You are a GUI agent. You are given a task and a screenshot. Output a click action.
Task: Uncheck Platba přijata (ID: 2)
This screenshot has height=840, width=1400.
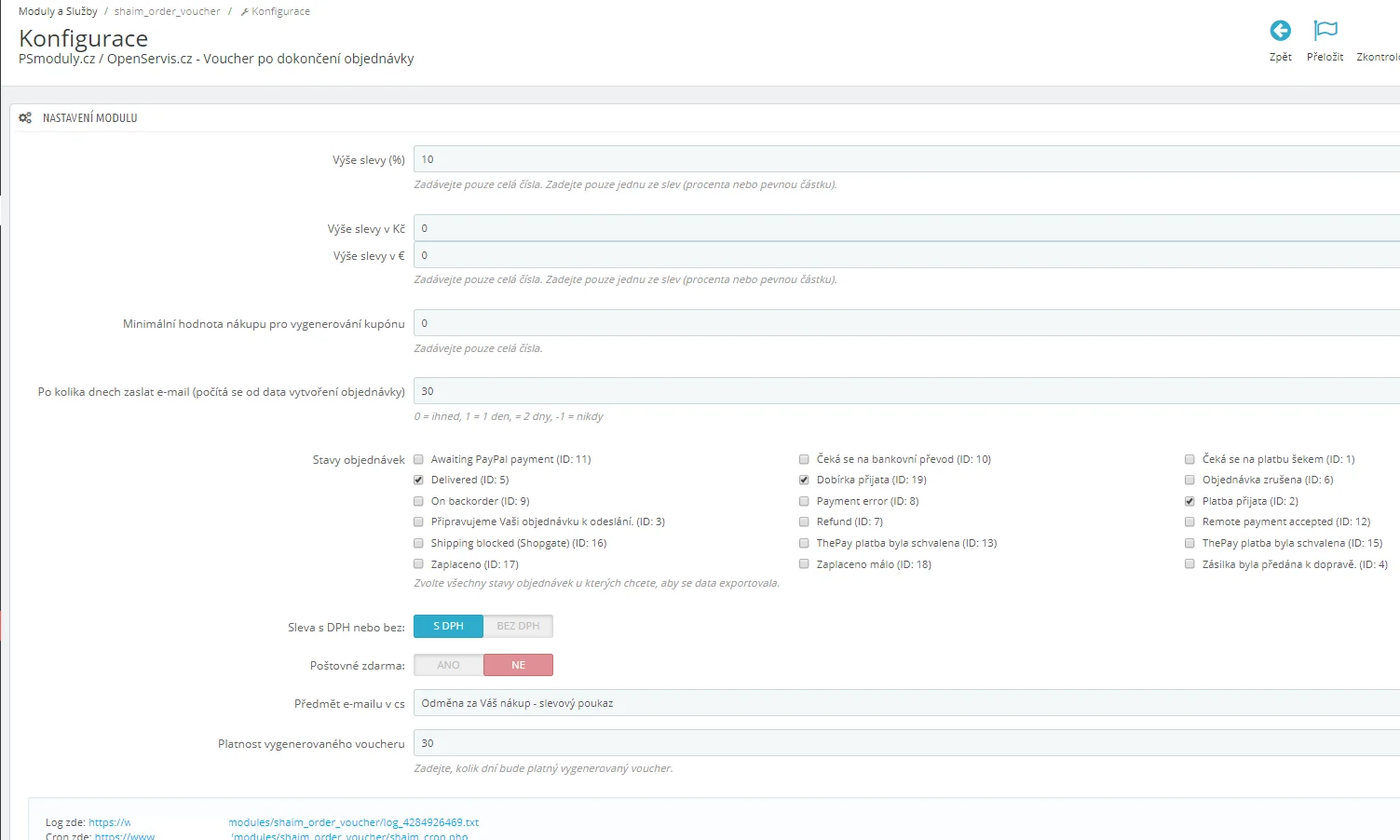pos(1189,502)
